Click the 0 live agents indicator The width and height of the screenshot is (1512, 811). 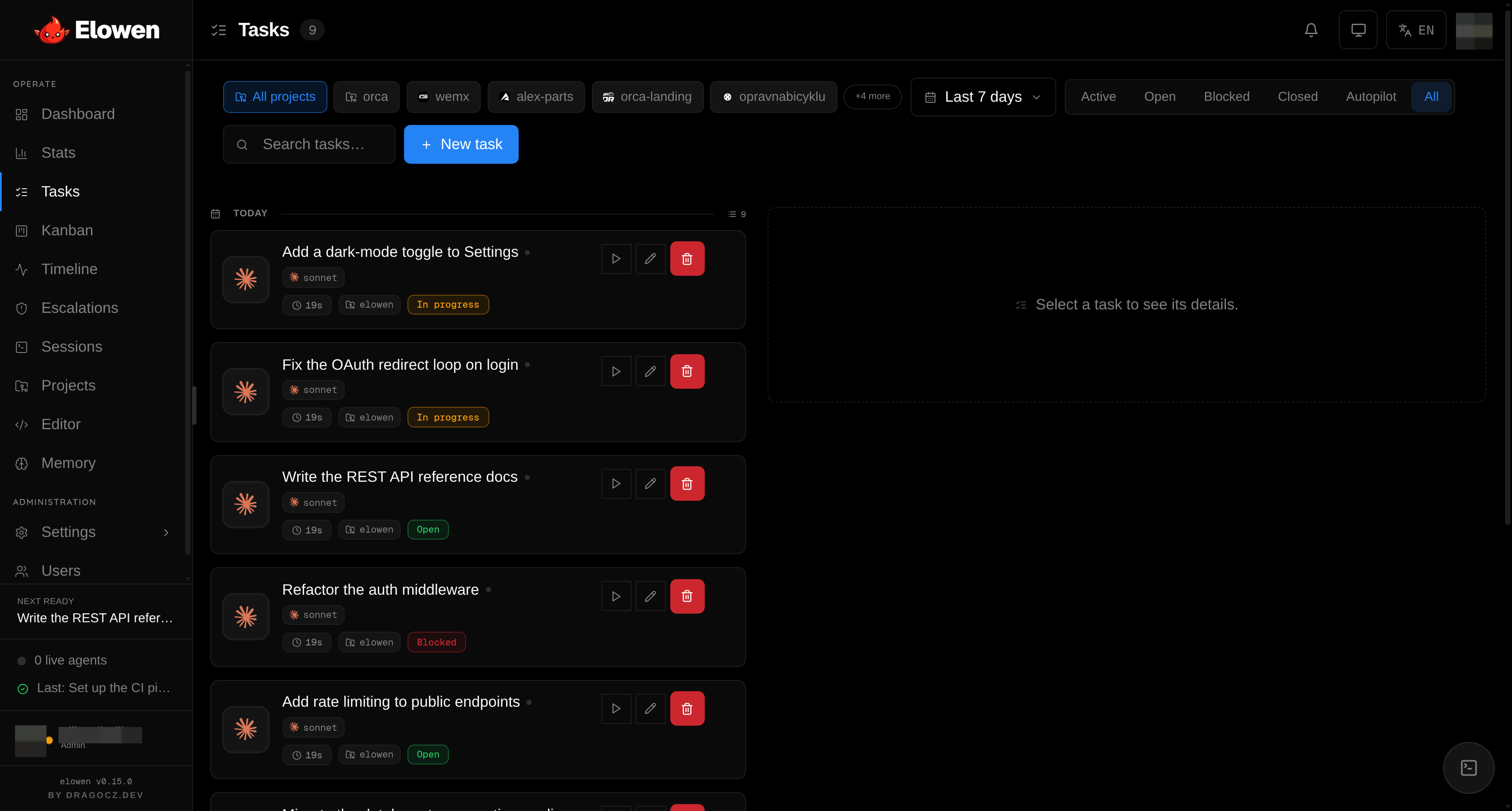tap(62, 660)
